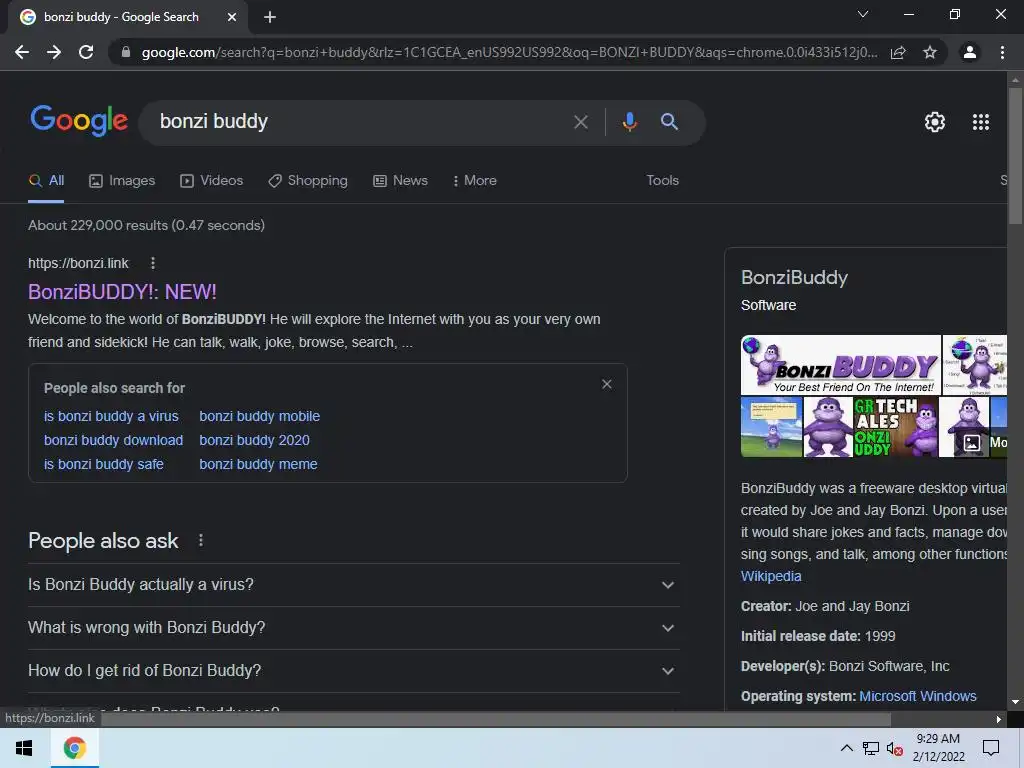Open the muted volume tray icon
The width and height of the screenshot is (1024, 768).
895,748
